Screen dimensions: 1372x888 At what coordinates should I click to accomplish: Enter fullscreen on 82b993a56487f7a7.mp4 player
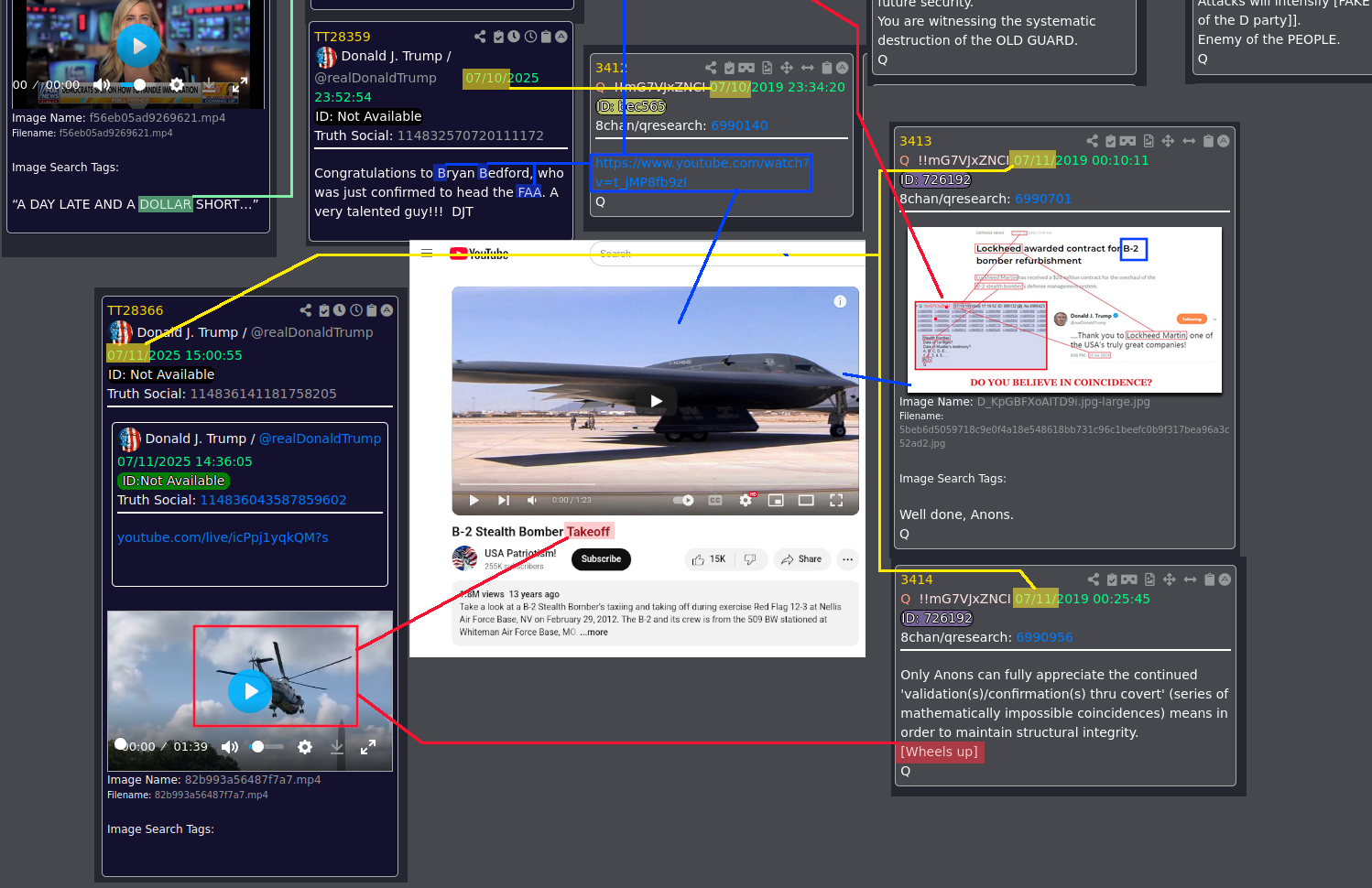click(x=368, y=747)
